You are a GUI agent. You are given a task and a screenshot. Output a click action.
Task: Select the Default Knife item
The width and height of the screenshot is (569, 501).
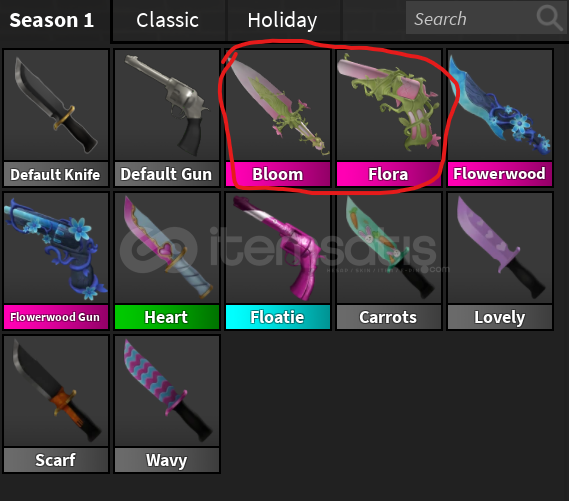(x=56, y=118)
